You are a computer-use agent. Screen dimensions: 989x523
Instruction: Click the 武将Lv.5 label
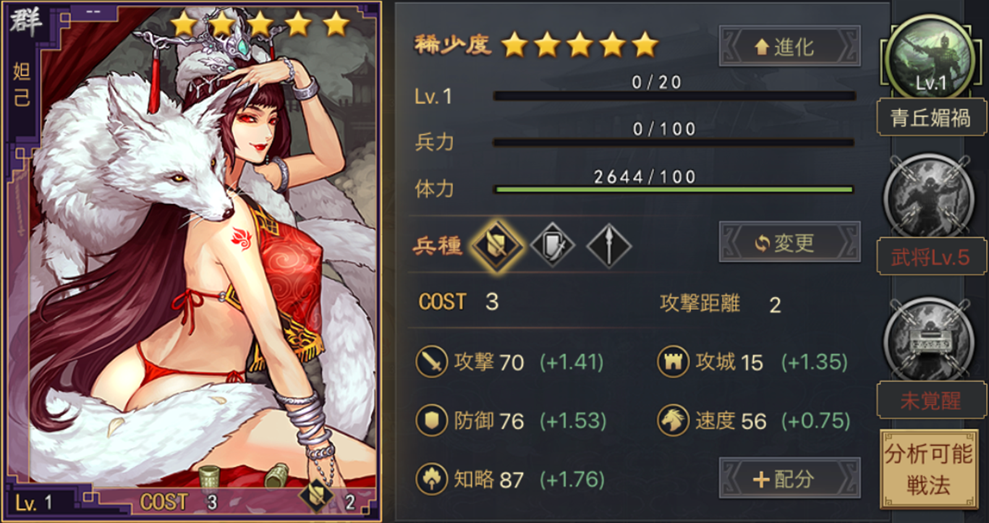931,257
